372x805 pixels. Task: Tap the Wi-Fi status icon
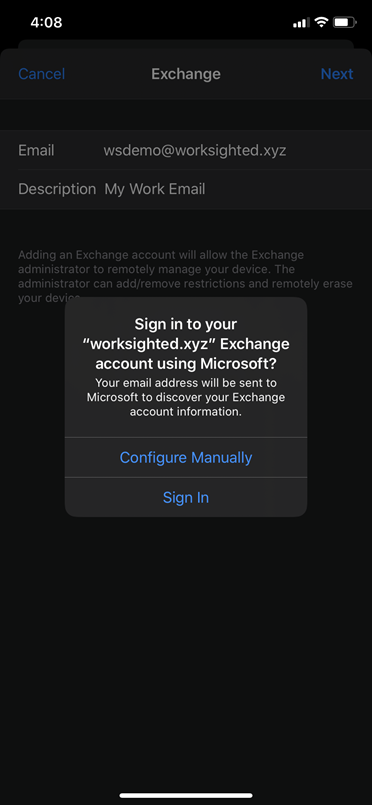point(321,22)
